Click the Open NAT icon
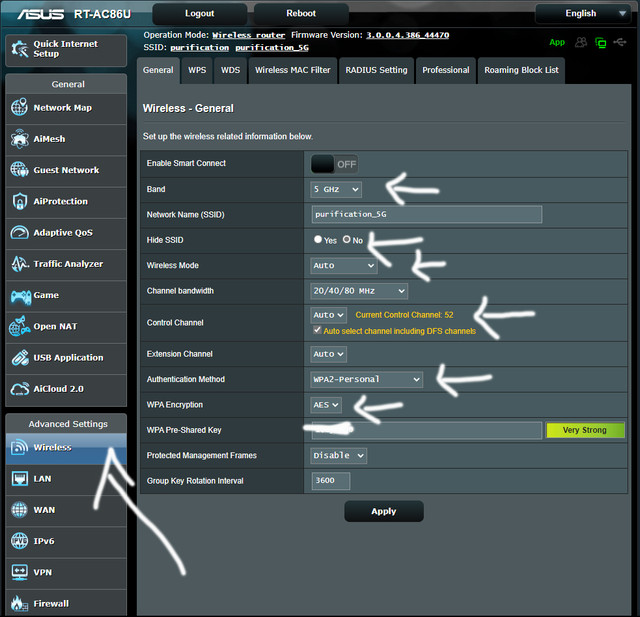Viewport: 640px width, 617px height. pyautogui.click(x=20, y=326)
